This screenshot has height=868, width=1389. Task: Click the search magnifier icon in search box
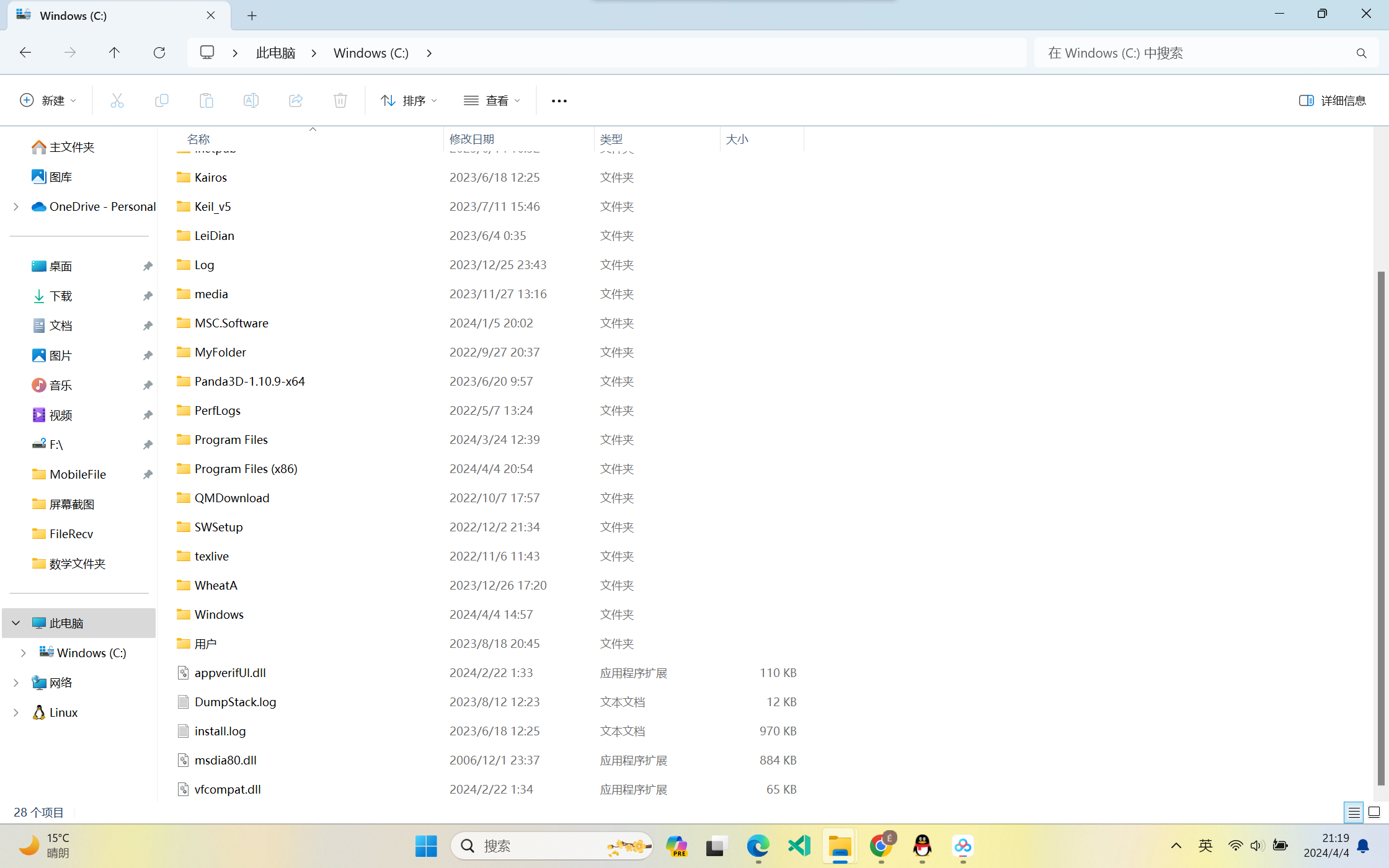[1361, 53]
